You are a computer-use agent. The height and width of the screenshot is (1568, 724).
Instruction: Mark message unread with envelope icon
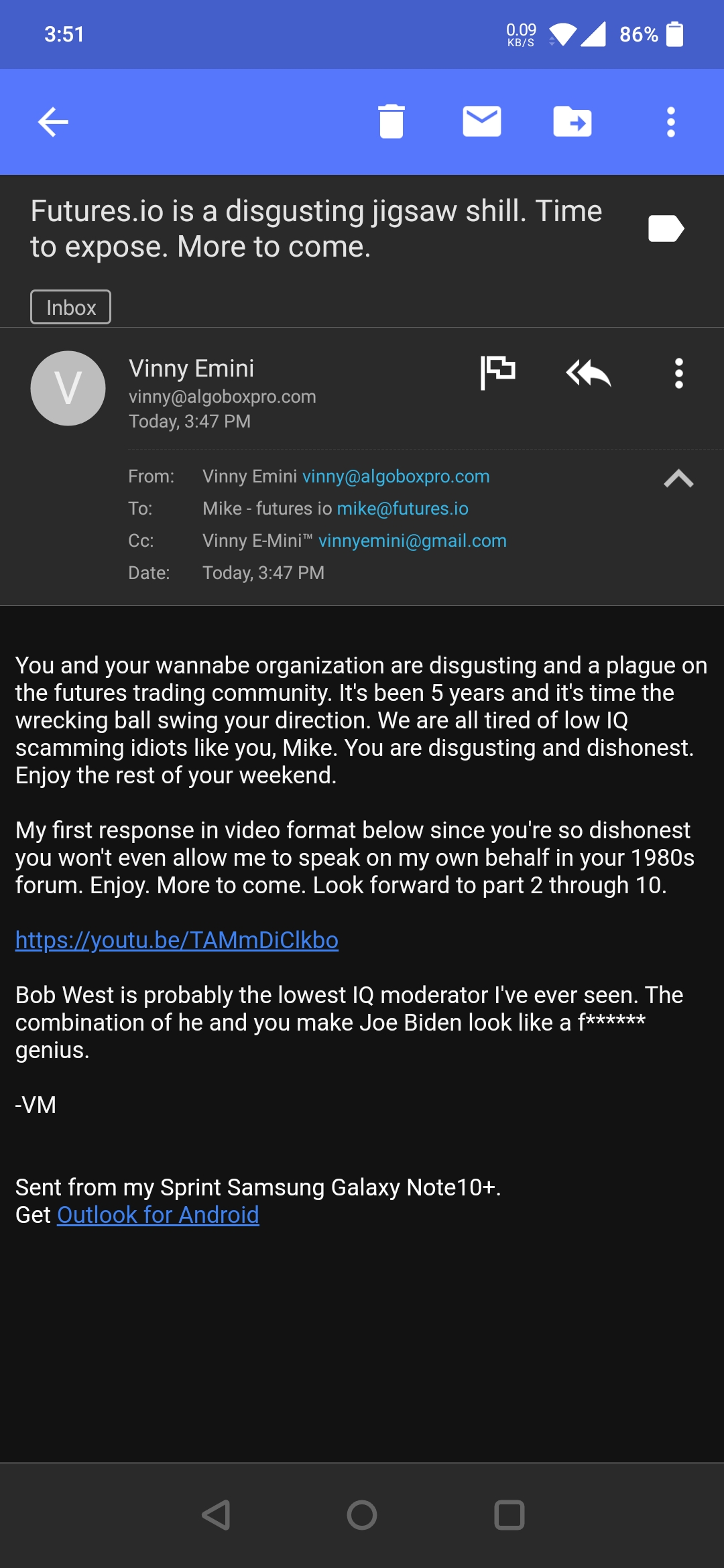pos(482,121)
